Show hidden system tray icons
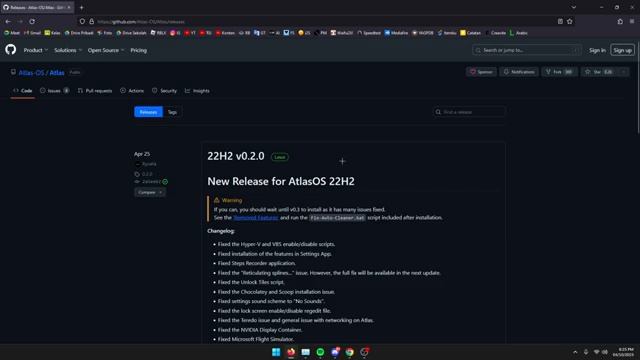 [x=575, y=352]
